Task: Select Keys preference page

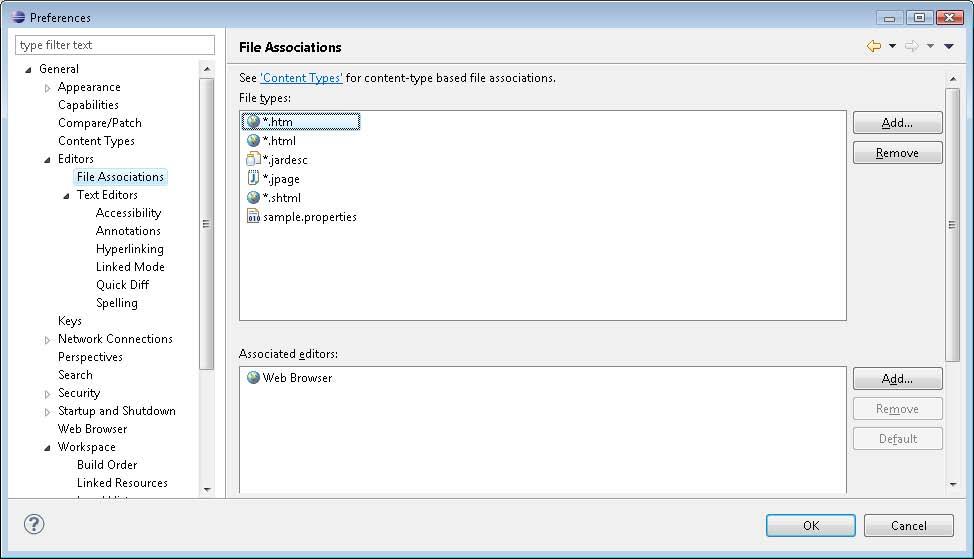Action: (x=70, y=321)
